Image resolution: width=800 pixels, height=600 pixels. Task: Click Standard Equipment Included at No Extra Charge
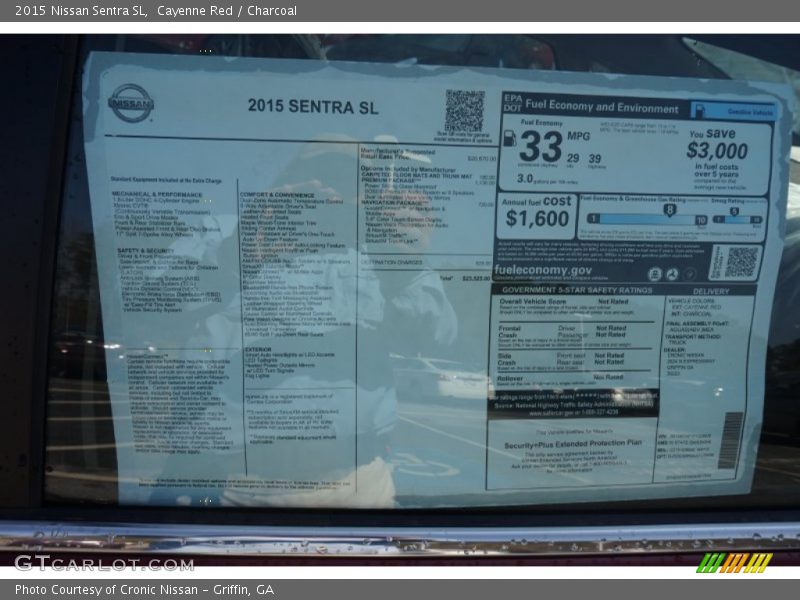[166, 180]
